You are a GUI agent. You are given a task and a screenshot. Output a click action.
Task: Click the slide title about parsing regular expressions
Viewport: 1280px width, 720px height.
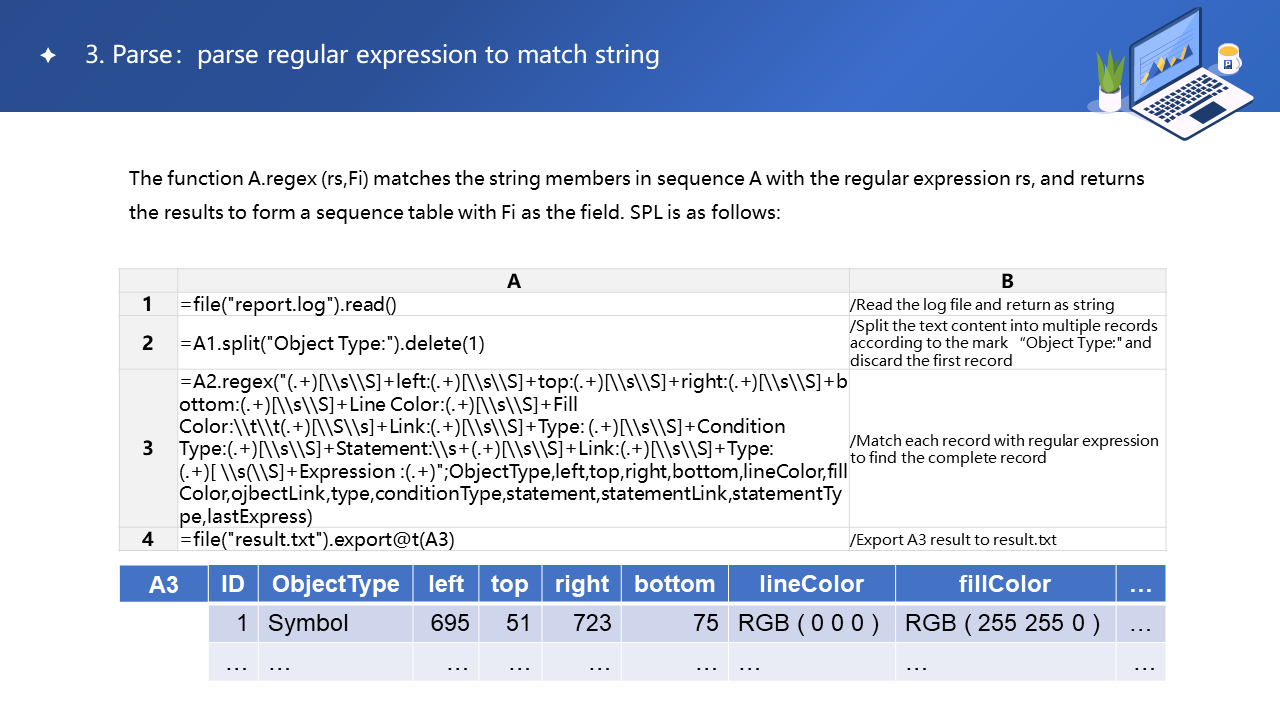pos(372,55)
